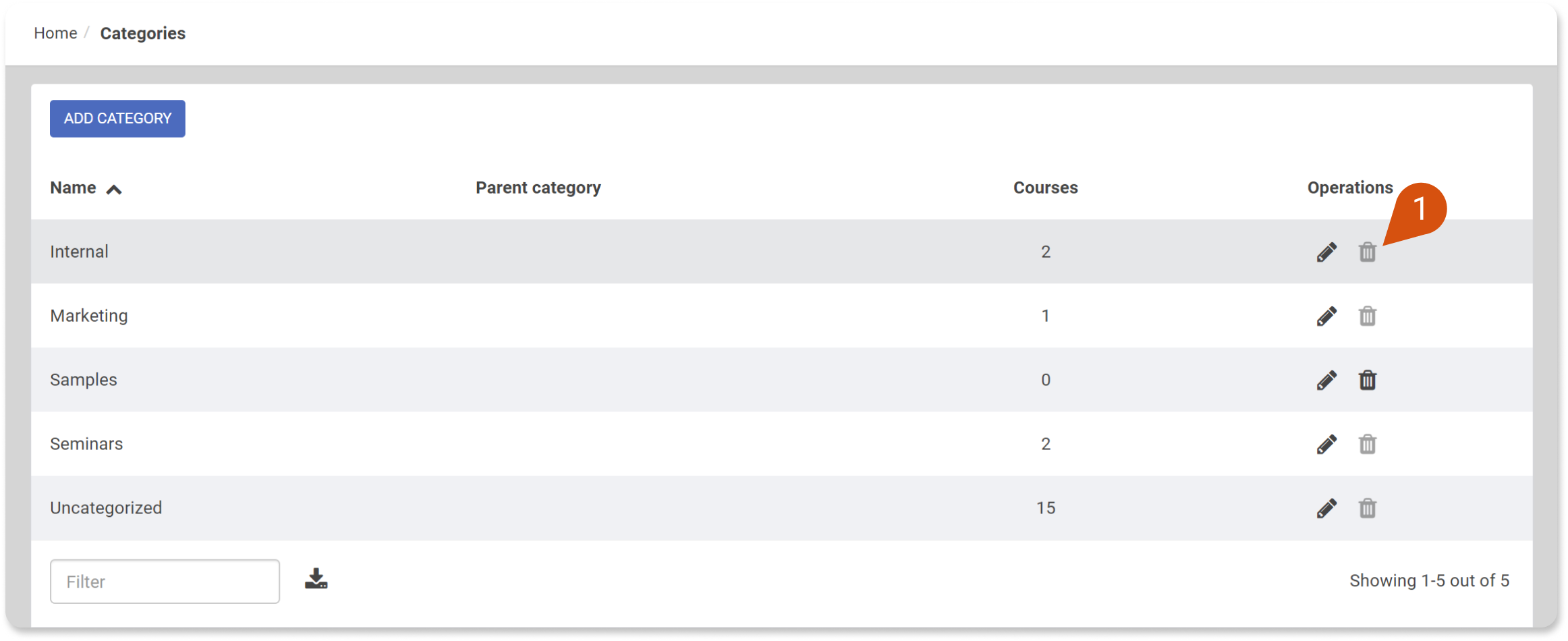Download the category list with export icon
The width and height of the screenshot is (1568, 641).
tap(316, 579)
